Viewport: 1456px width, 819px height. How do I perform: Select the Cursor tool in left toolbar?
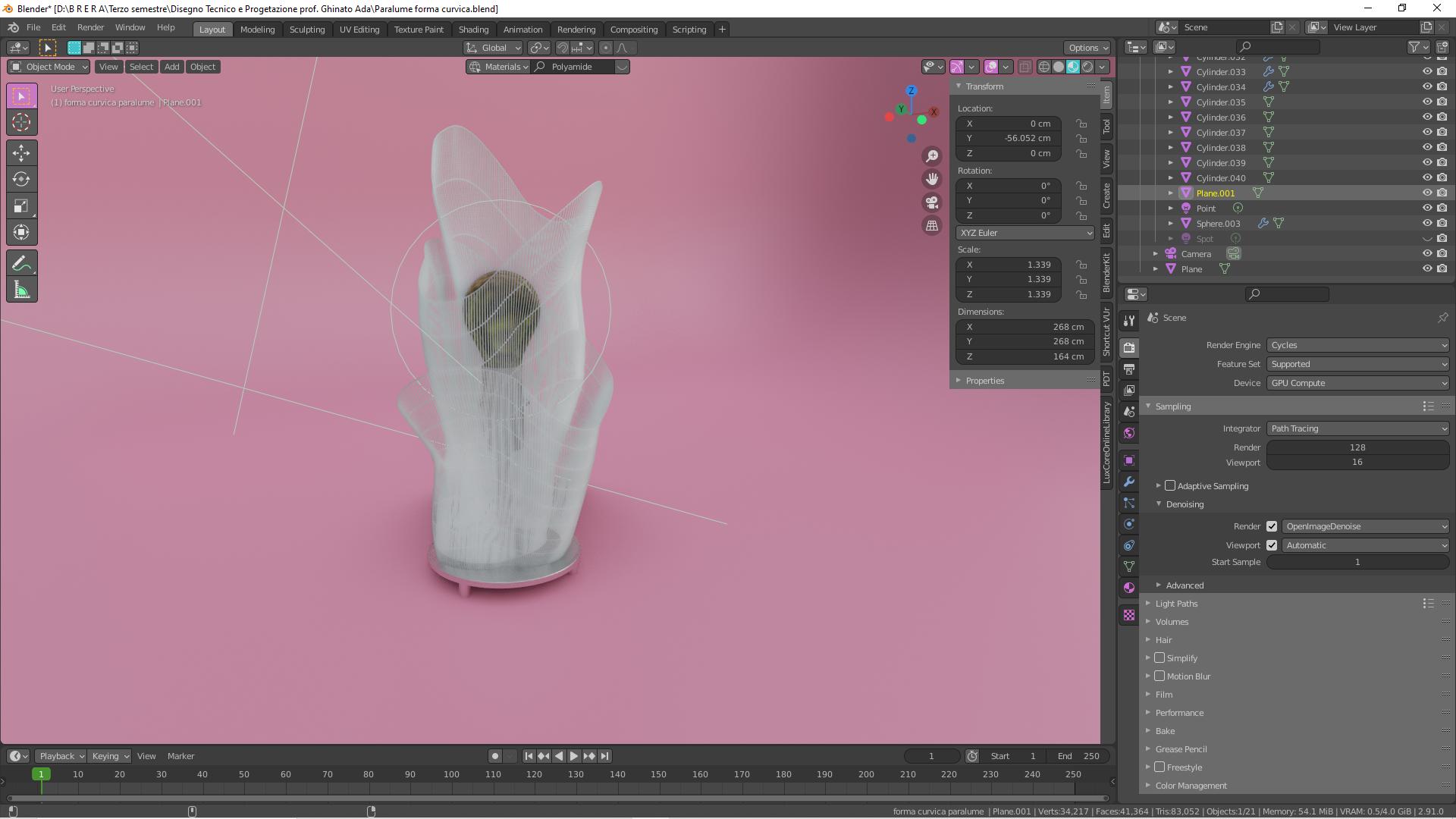(x=21, y=122)
